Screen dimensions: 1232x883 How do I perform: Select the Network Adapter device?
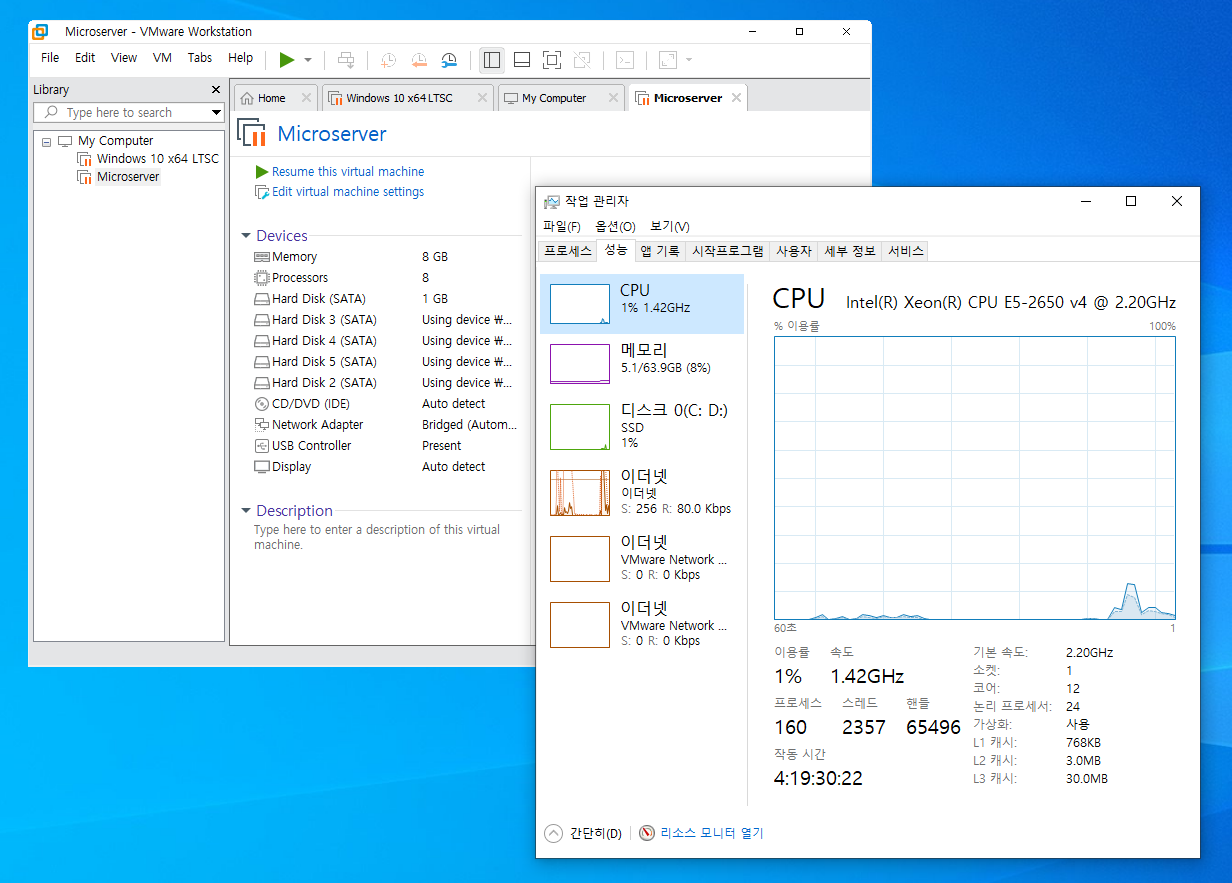[387, 425]
